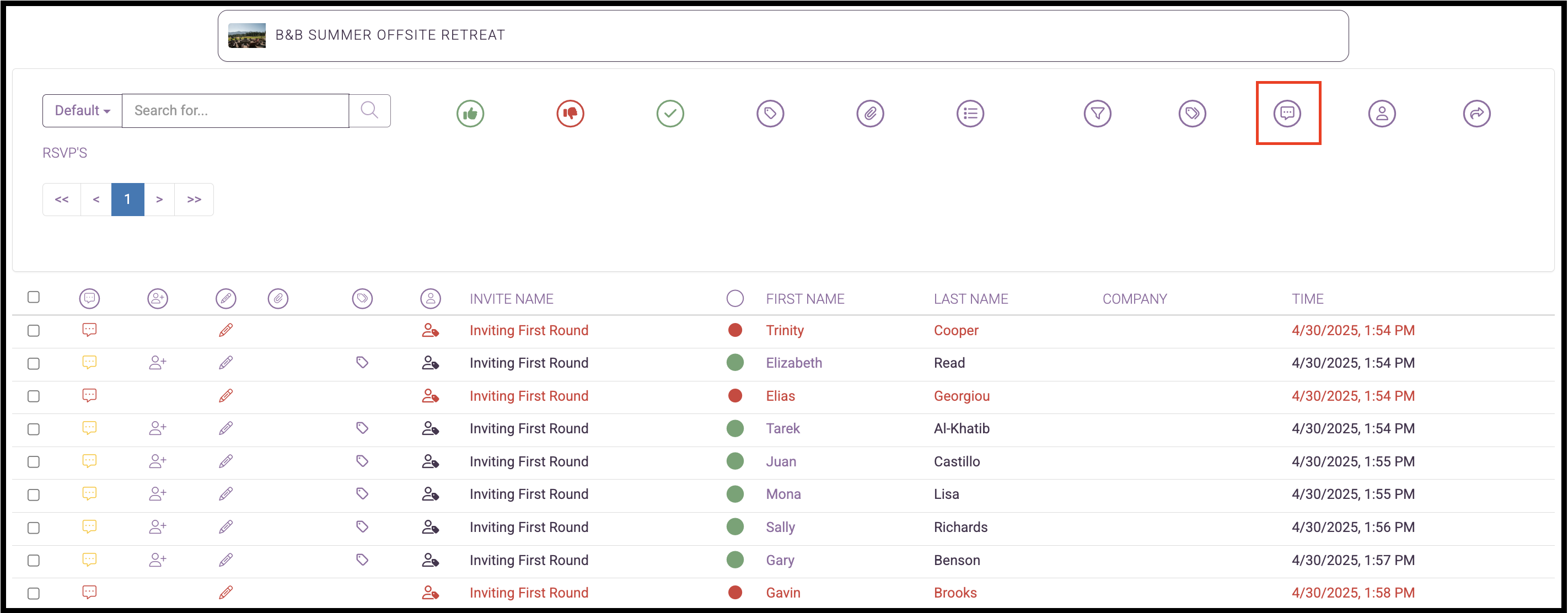Click the tag icon in Elizabeth's row
The height and width of the screenshot is (613, 1568).
(362, 363)
